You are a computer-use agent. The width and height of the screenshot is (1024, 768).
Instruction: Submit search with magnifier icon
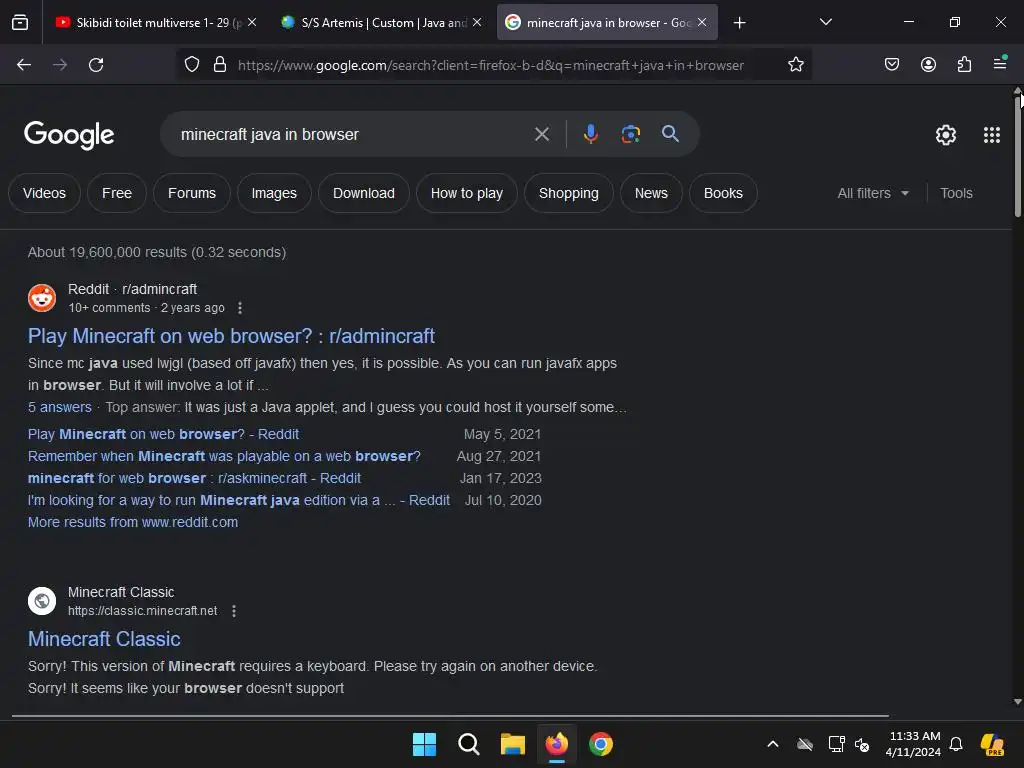(670, 134)
